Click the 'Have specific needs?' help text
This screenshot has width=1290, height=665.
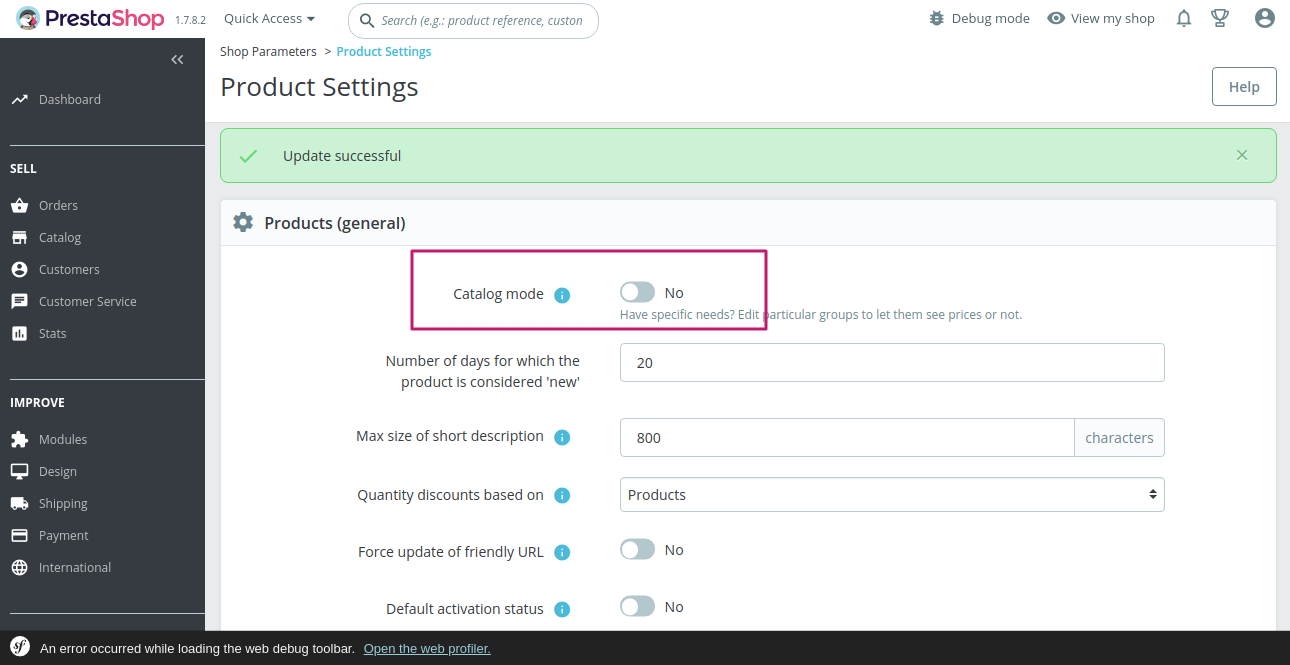click(x=821, y=314)
